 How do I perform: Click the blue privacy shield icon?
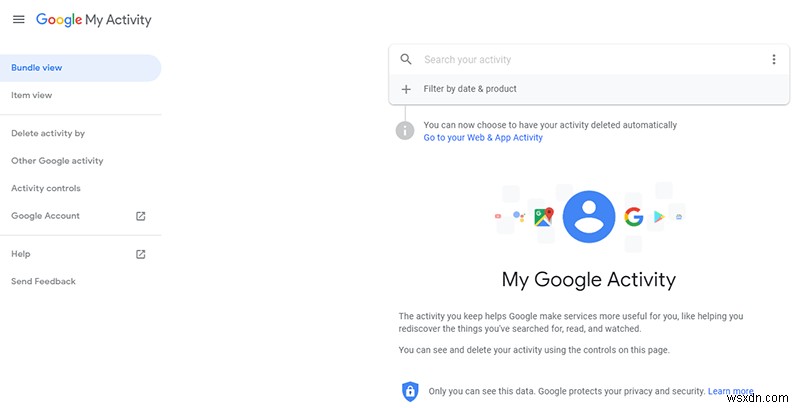(x=409, y=391)
